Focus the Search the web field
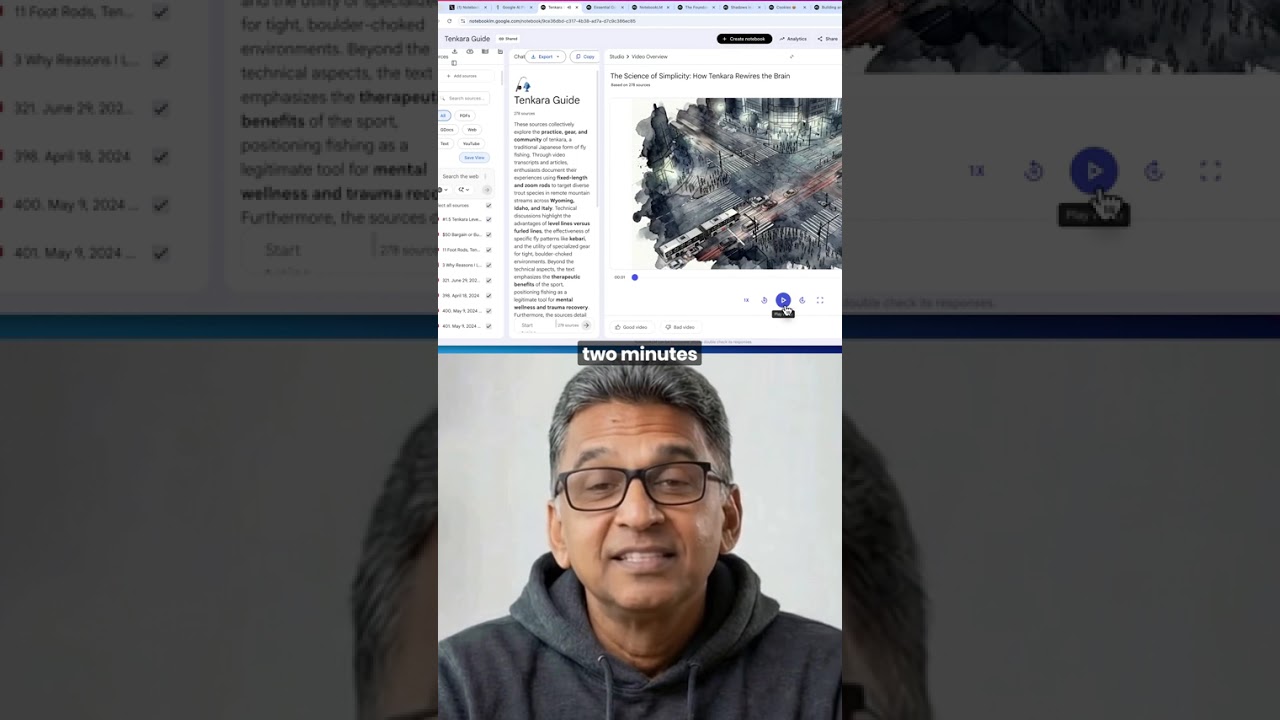 461,176
